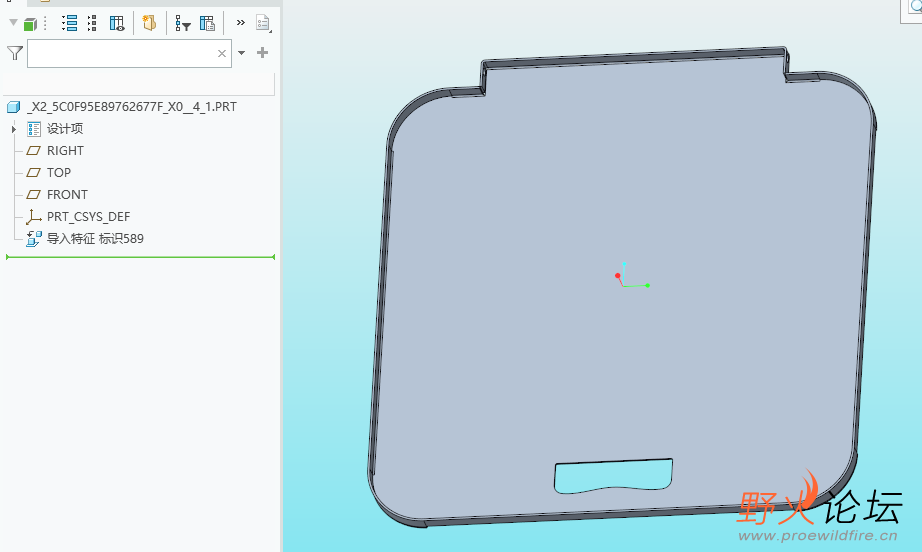Click the part icon beside root filename
The width and height of the screenshot is (922, 552).
pos(14,107)
